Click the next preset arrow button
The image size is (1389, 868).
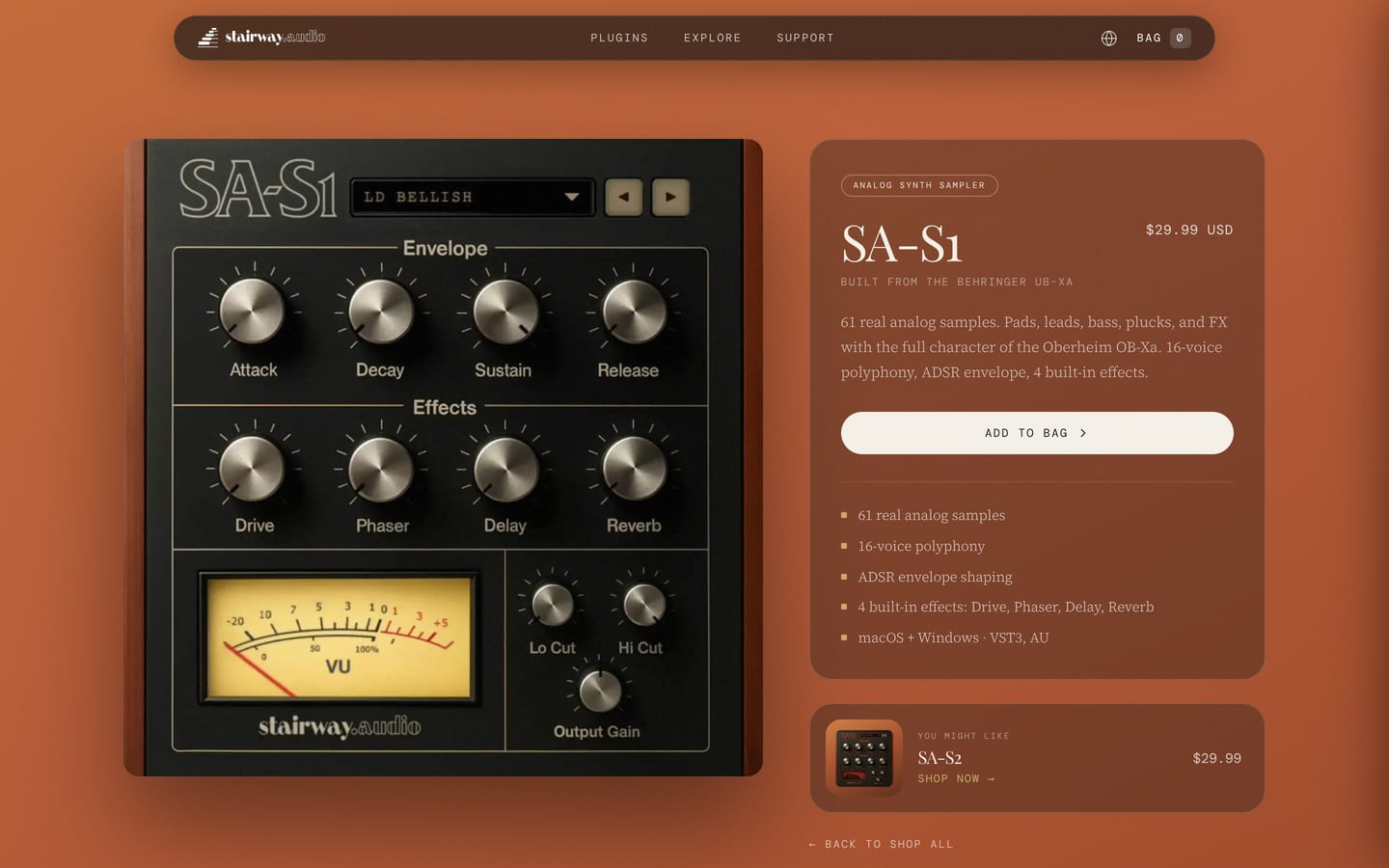(670, 197)
